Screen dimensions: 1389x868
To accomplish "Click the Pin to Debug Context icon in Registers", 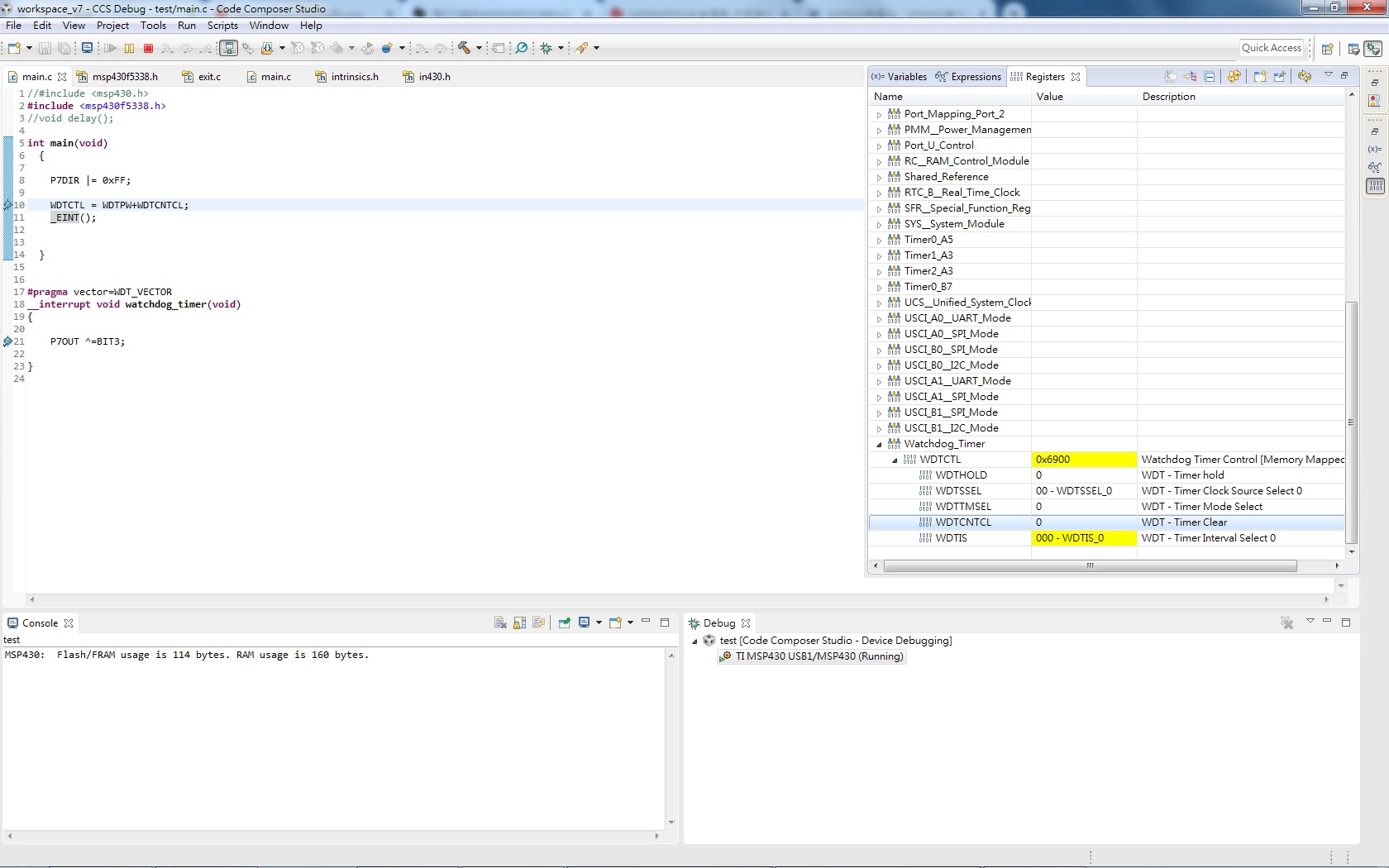I will 1280,76.
